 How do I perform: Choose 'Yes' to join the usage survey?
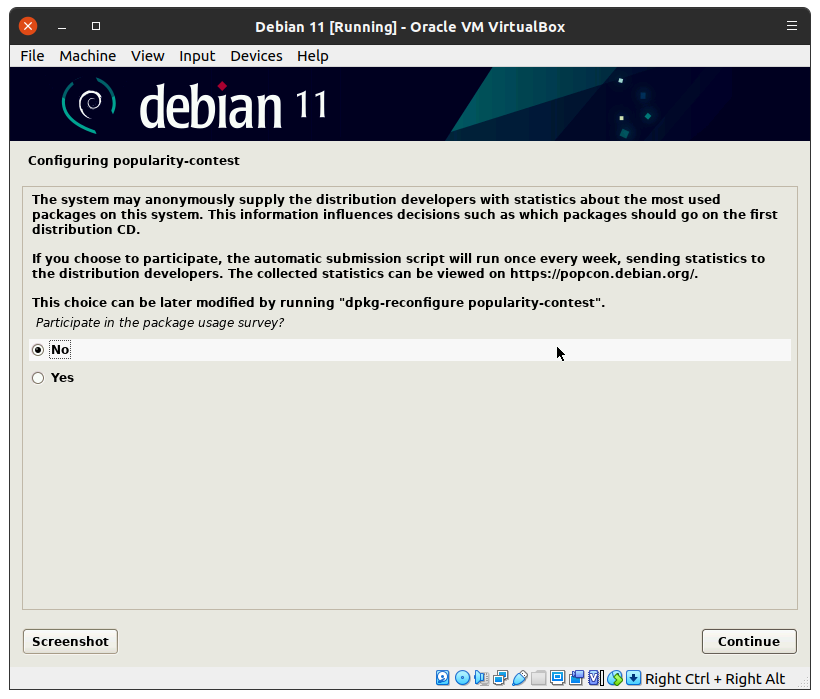coord(38,378)
